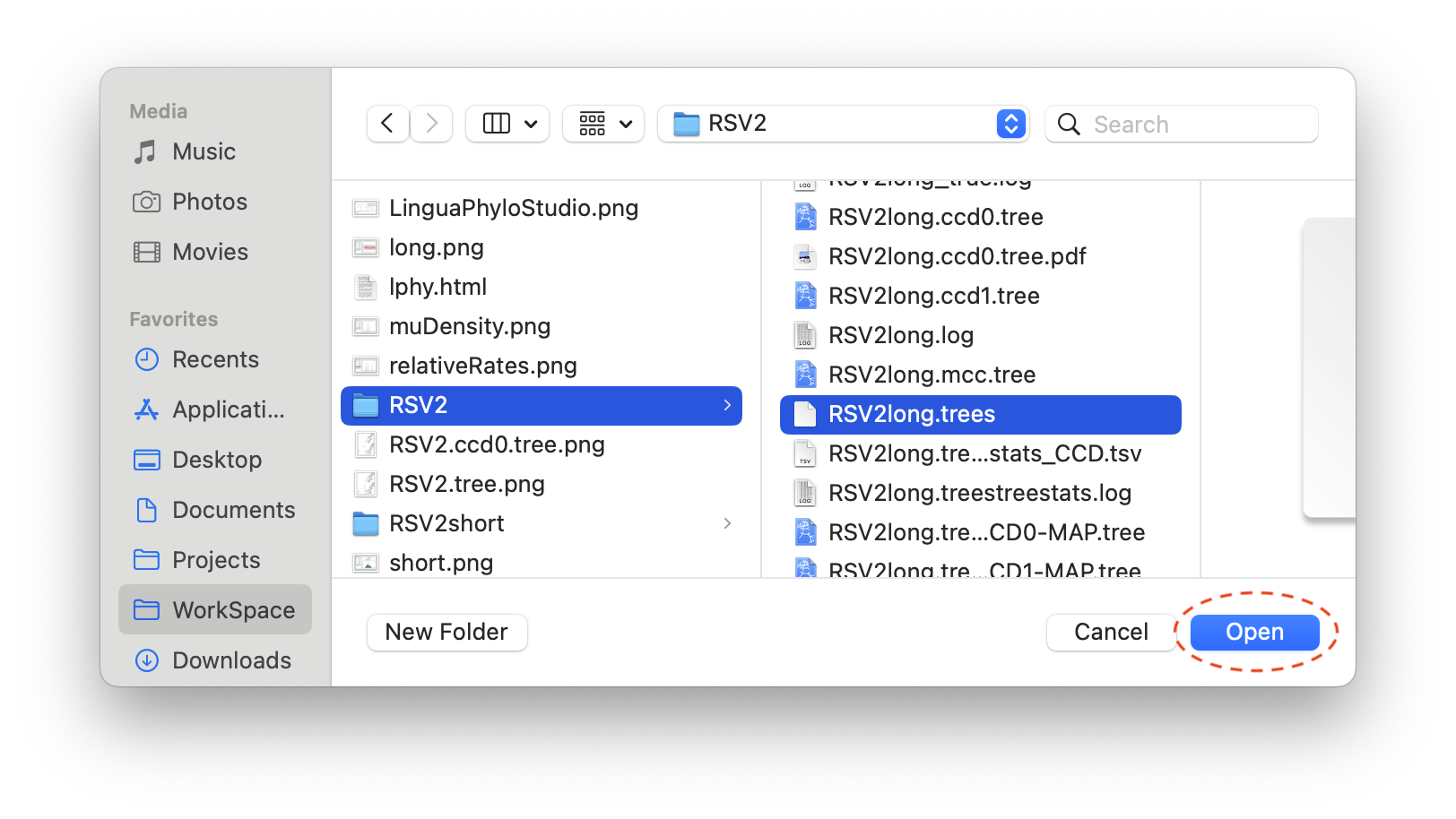
Task: Go to Desktop in Favorites
Action: click(217, 460)
